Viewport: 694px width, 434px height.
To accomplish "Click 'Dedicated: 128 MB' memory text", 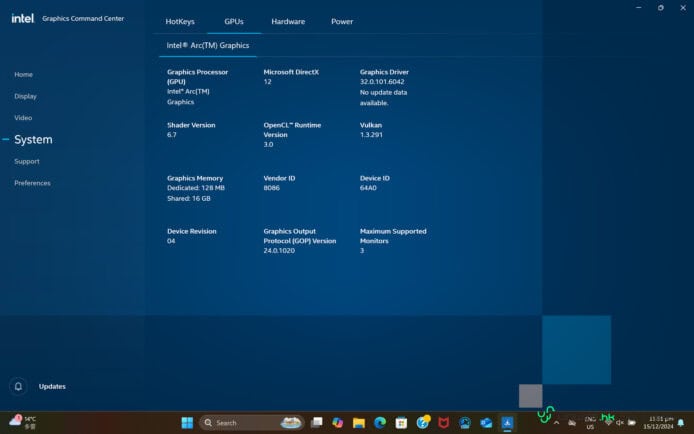I will coord(196,188).
